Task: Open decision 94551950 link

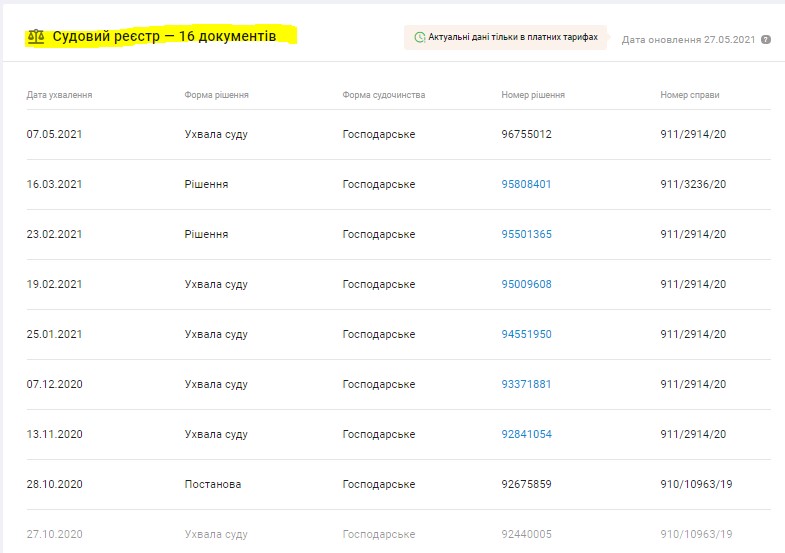Action: click(x=526, y=334)
